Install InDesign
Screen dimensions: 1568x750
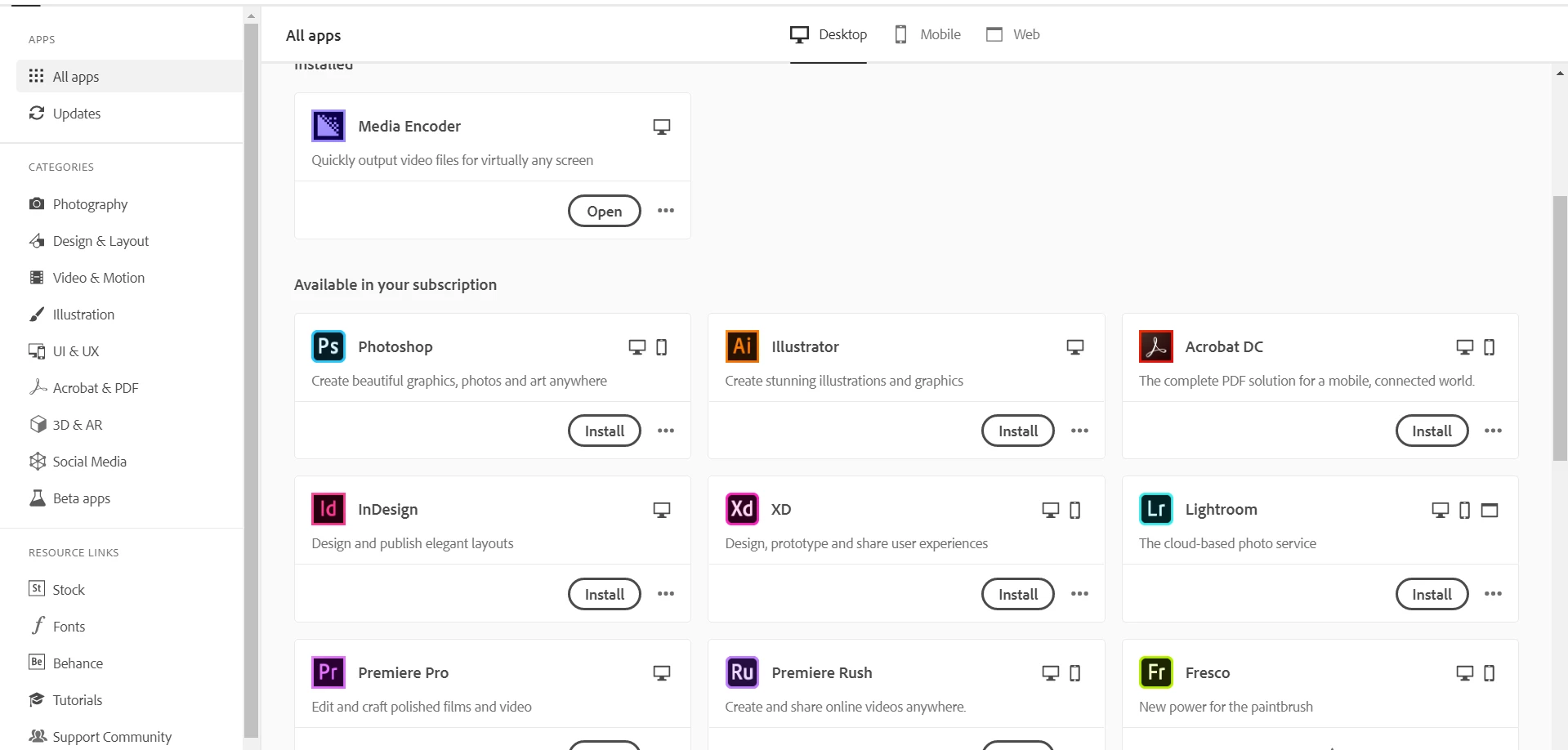coord(605,594)
